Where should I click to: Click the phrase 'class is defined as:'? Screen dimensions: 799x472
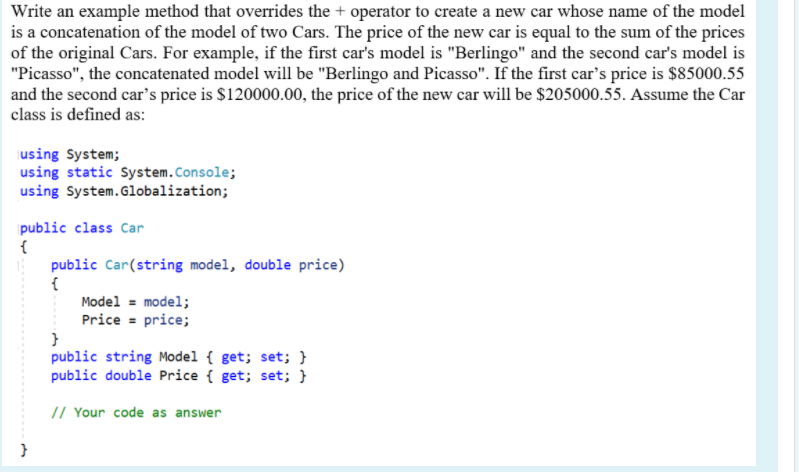pos(78,115)
